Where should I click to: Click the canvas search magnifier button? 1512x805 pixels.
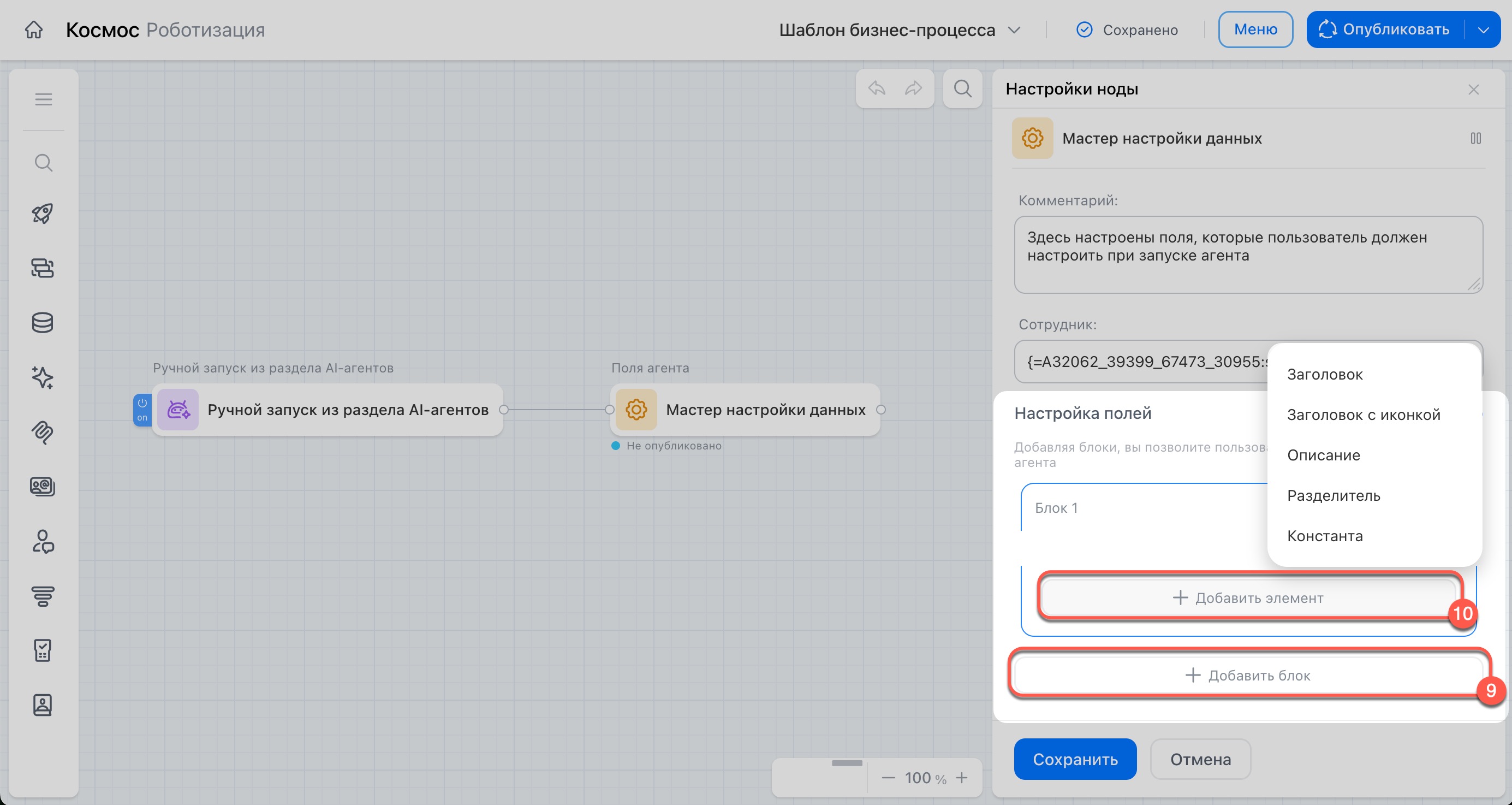(x=963, y=88)
